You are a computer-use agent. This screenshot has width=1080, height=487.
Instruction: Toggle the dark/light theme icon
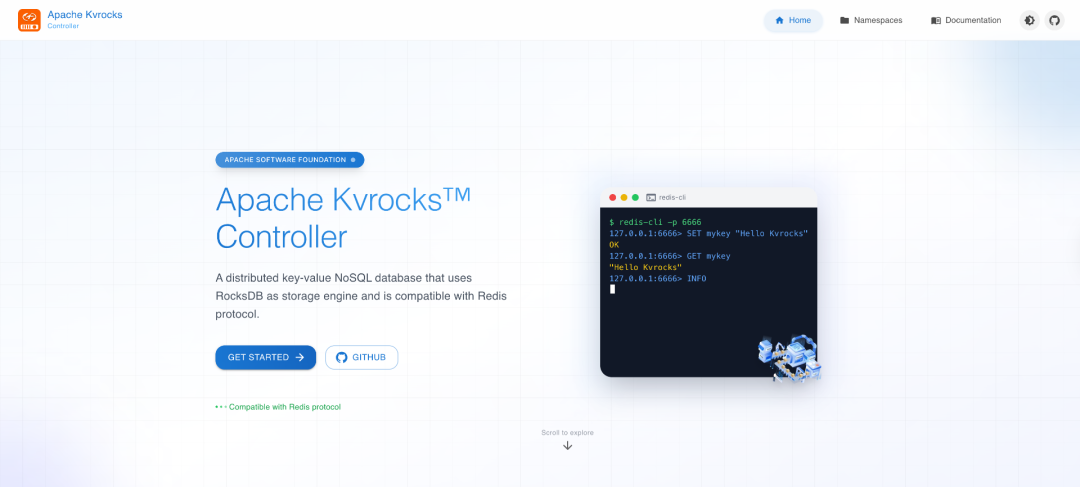click(x=1029, y=20)
